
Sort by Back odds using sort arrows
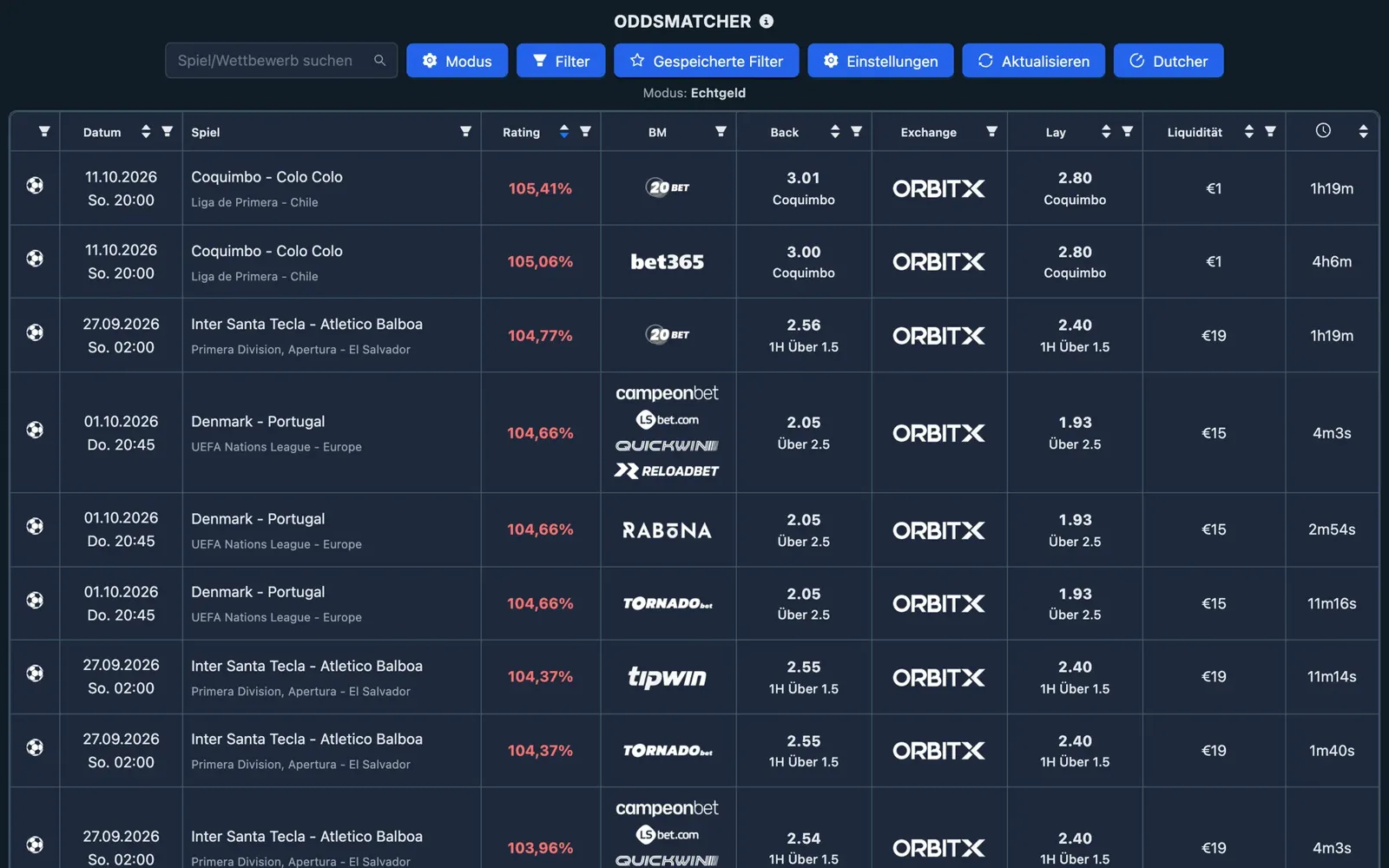835,132
